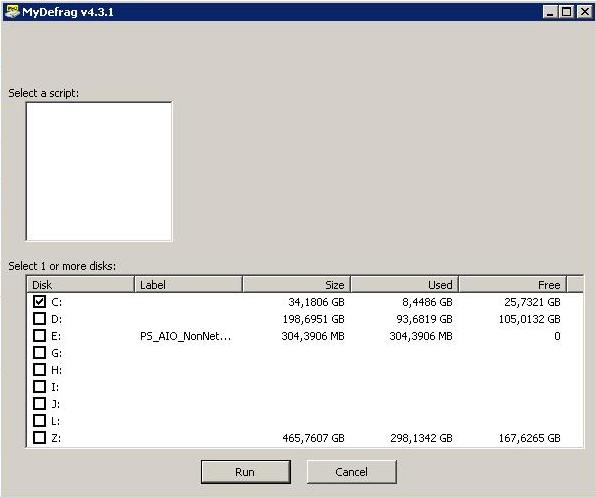Select the PS_AIO_NonNet... label text
Image resolution: width=596 pixels, height=497 pixels.
tap(185, 336)
